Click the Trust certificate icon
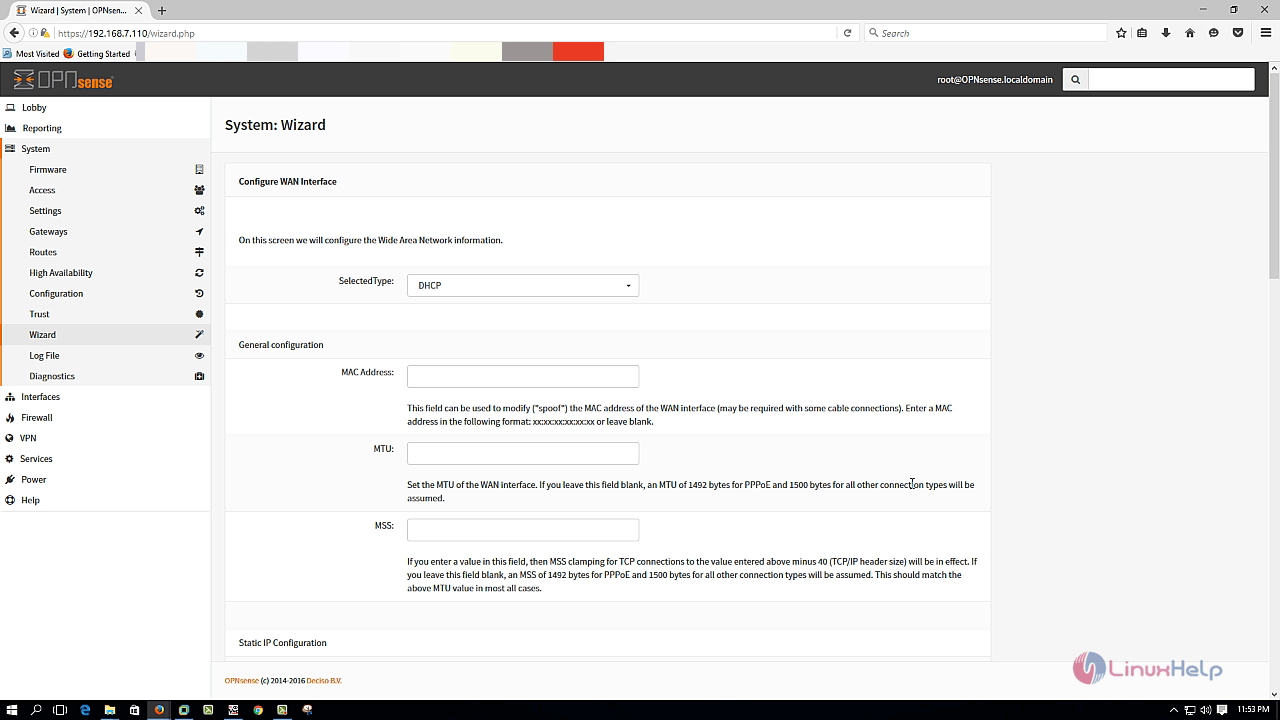The image size is (1280, 720). click(199, 314)
